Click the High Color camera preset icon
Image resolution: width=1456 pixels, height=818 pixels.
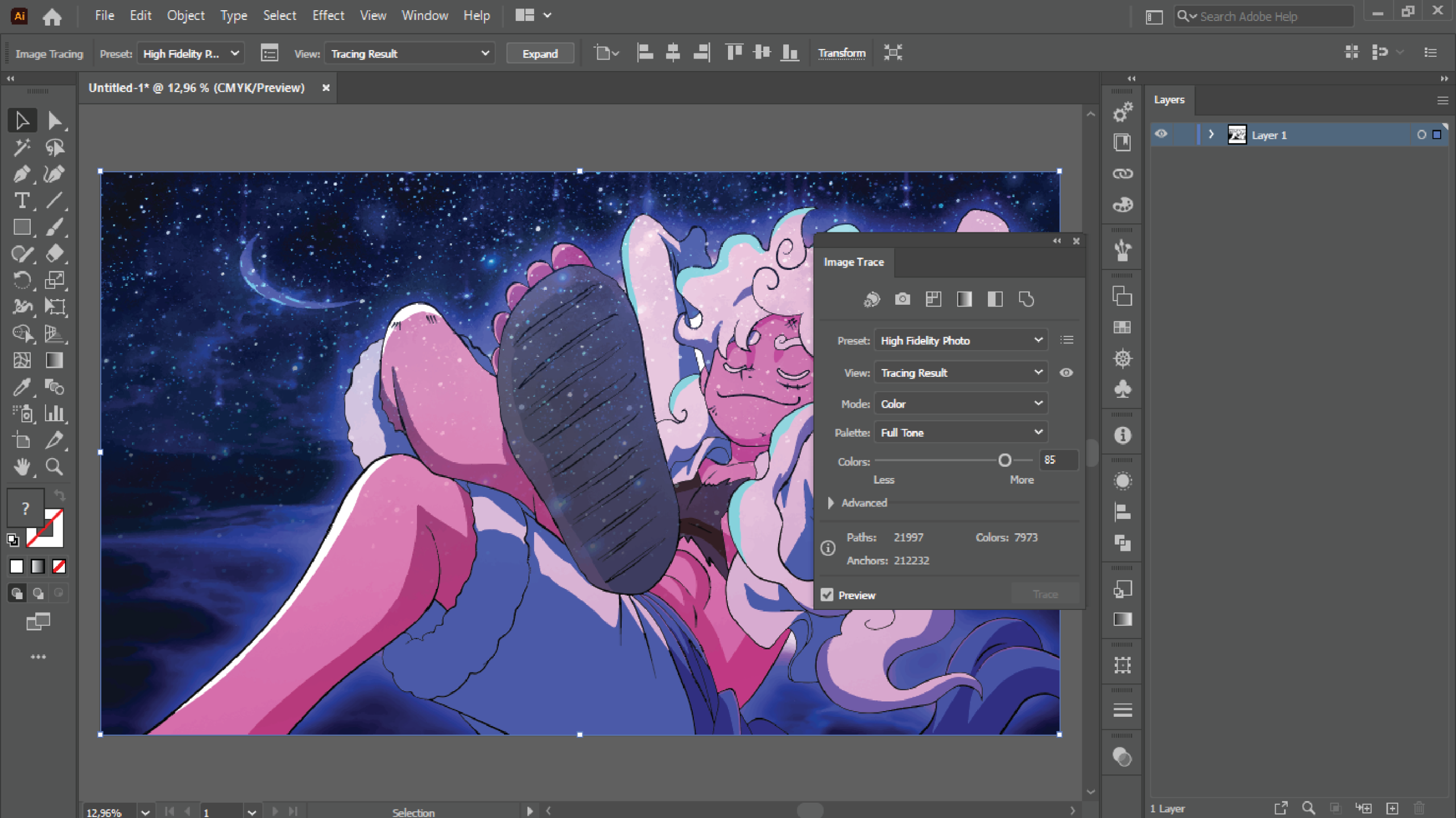pos(903,299)
